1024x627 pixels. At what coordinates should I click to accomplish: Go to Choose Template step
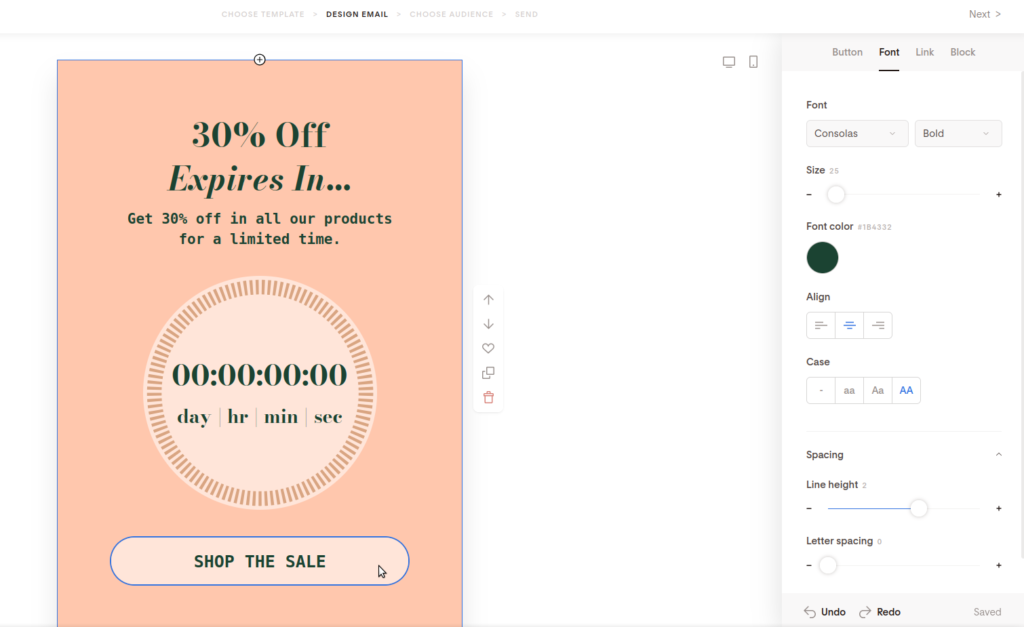(x=263, y=14)
